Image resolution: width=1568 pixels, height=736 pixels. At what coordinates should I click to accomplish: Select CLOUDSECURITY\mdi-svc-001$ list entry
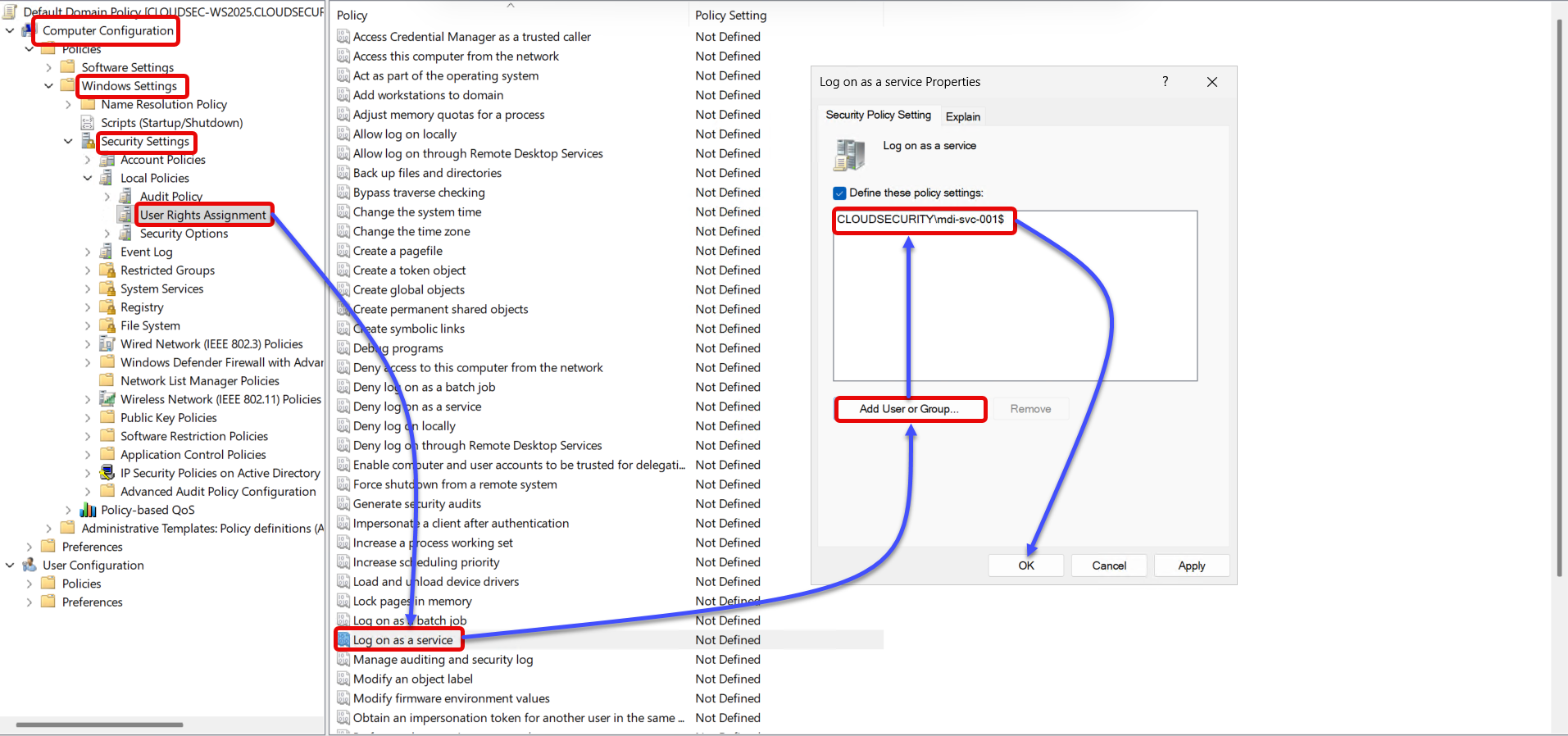(920, 220)
